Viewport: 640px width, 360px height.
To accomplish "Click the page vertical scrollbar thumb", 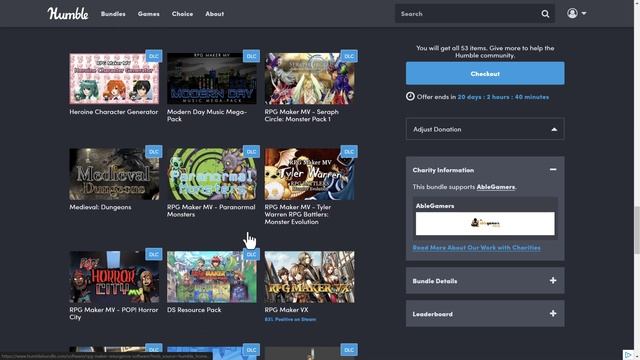I will [637, 230].
